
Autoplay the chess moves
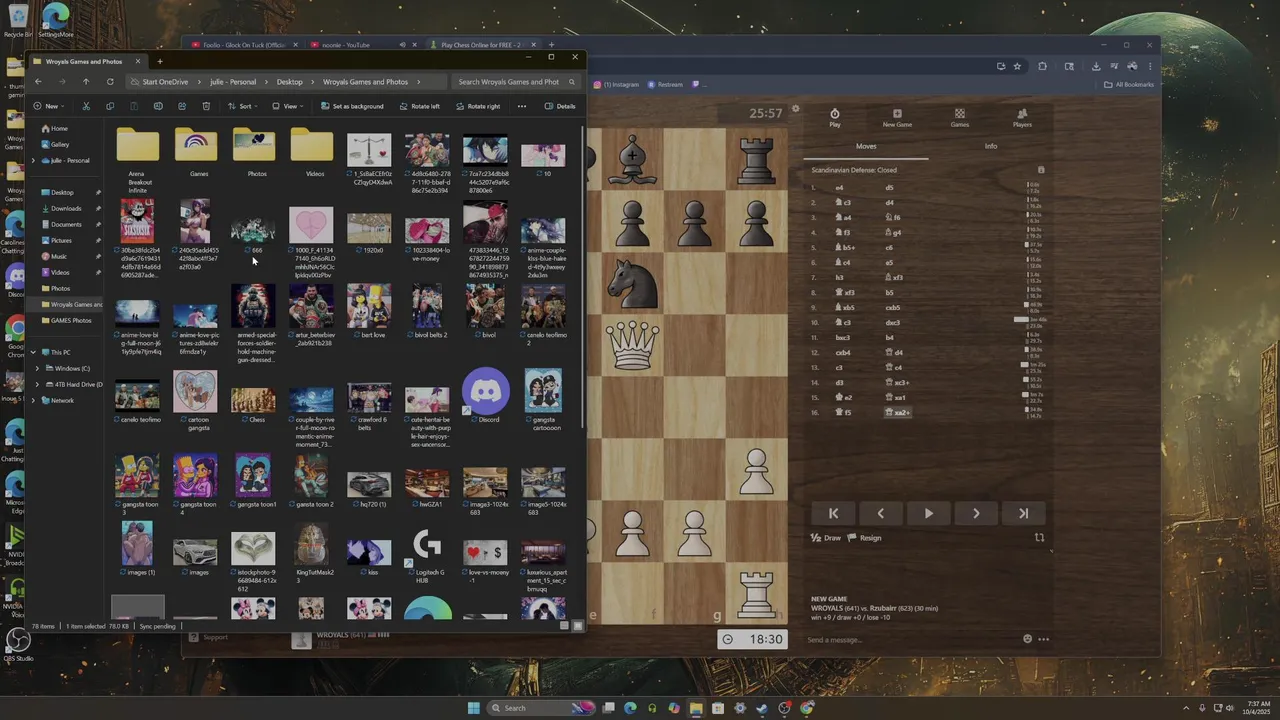click(x=928, y=513)
